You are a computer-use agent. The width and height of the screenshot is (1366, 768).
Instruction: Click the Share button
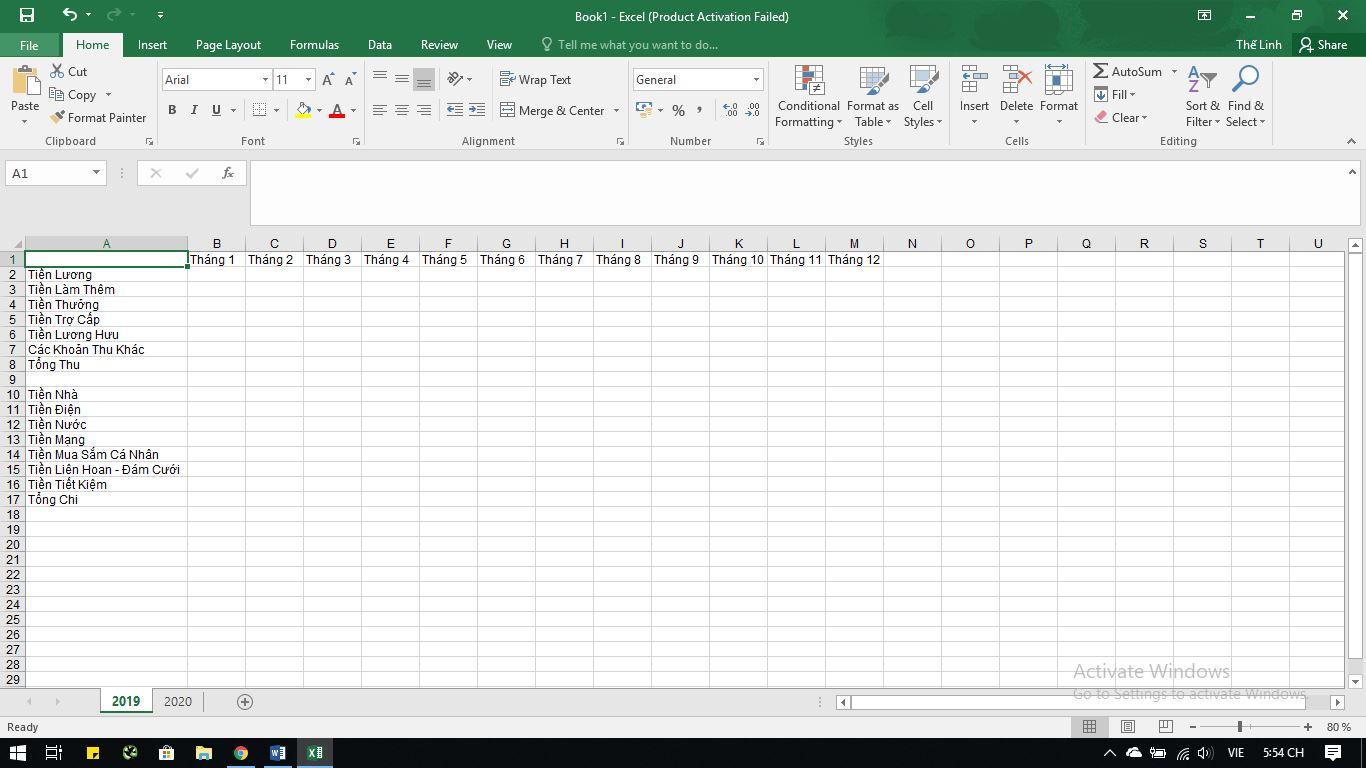1323,45
